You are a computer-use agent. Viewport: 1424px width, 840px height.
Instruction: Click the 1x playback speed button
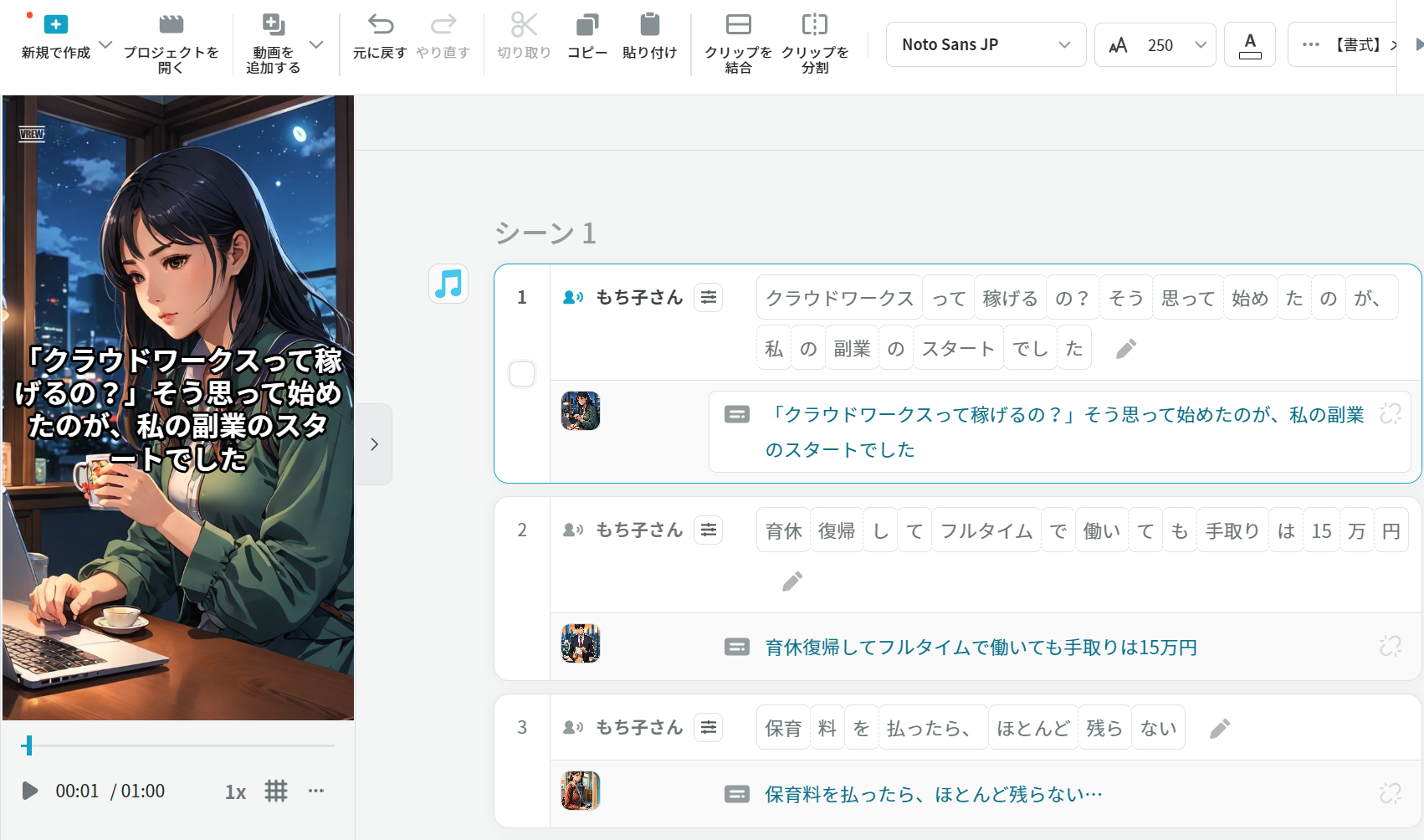(x=235, y=791)
